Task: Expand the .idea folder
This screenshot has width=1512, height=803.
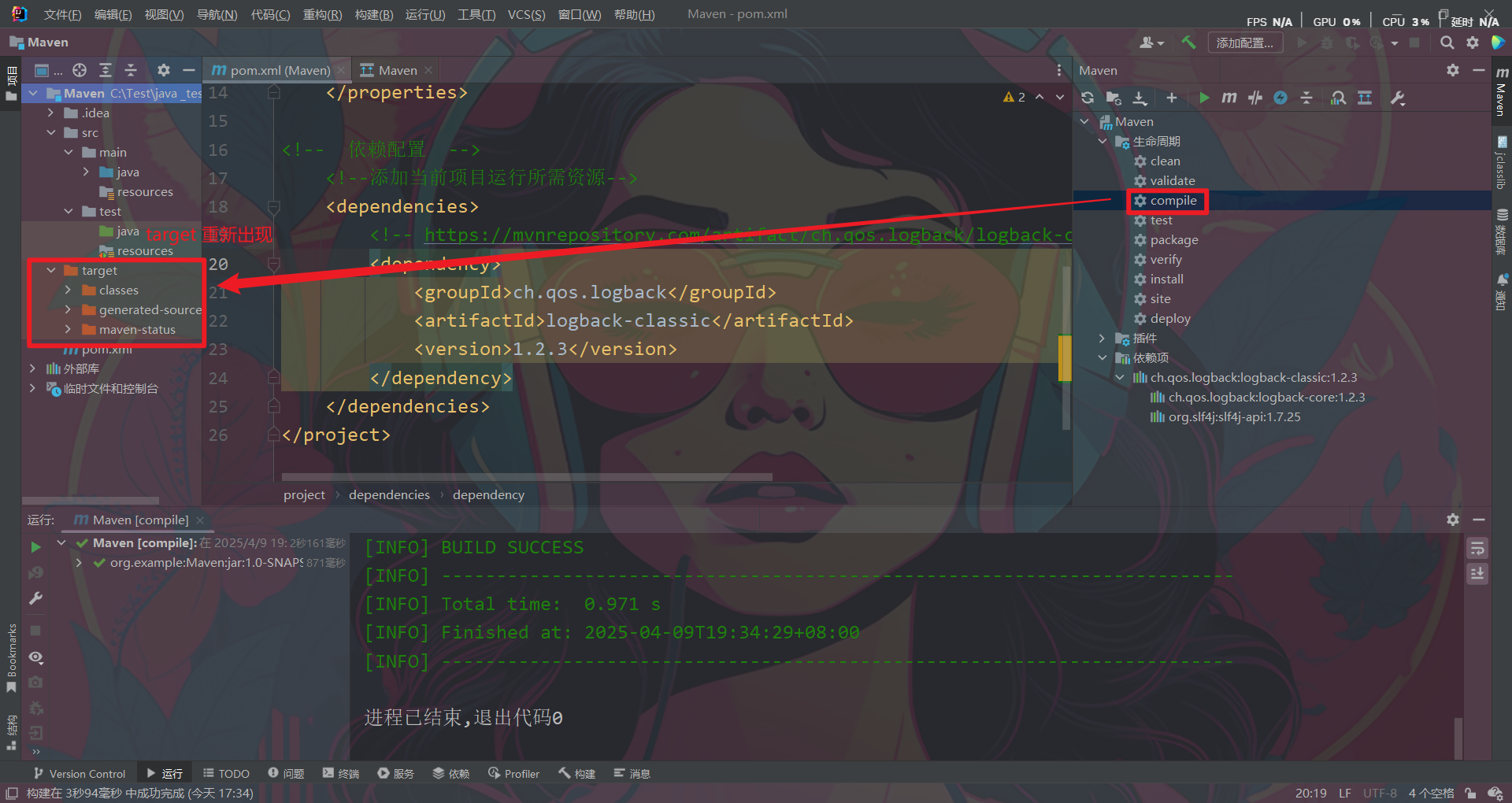Action: pos(51,113)
